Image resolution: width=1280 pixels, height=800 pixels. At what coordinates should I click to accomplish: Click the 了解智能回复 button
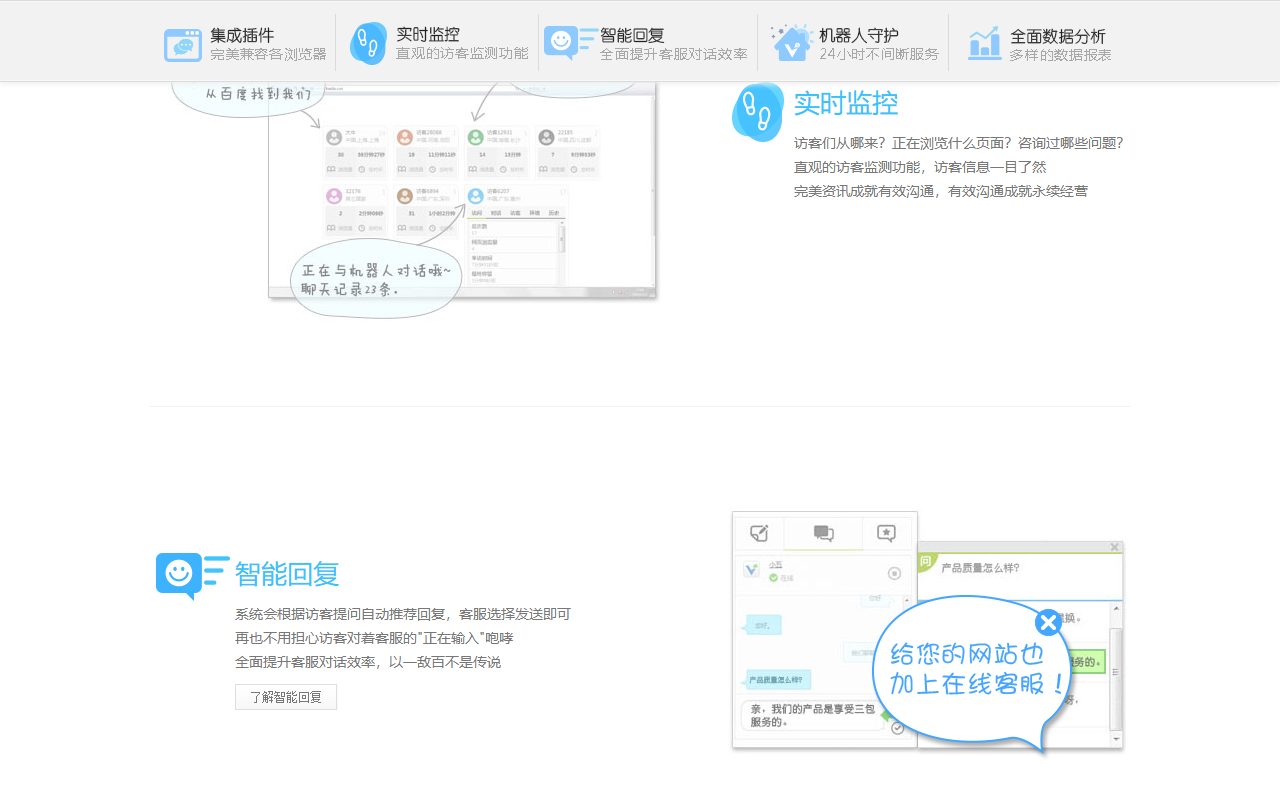coord(286,697)
